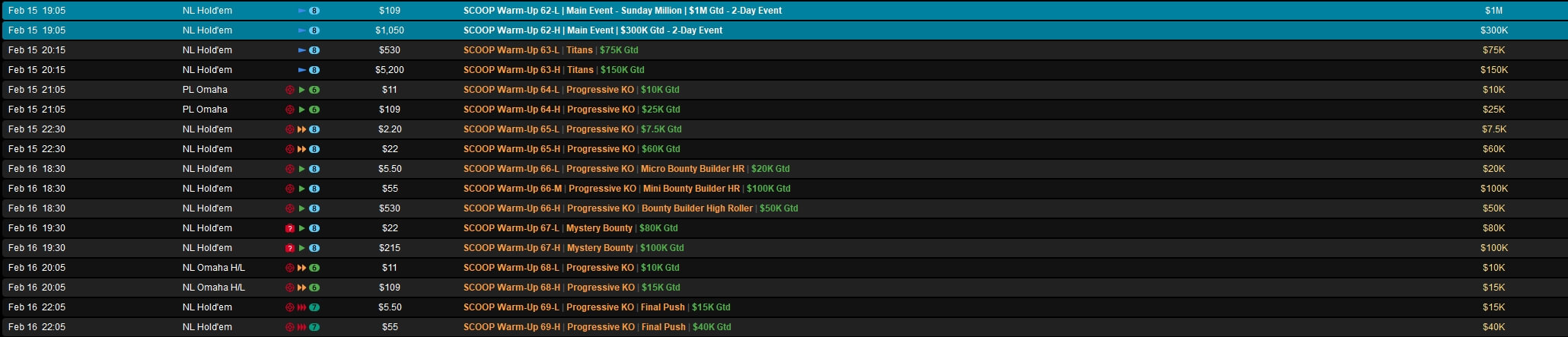Click the $1M prize pool value in first row
1568x337 pixels.
[x=1493, y=11]
